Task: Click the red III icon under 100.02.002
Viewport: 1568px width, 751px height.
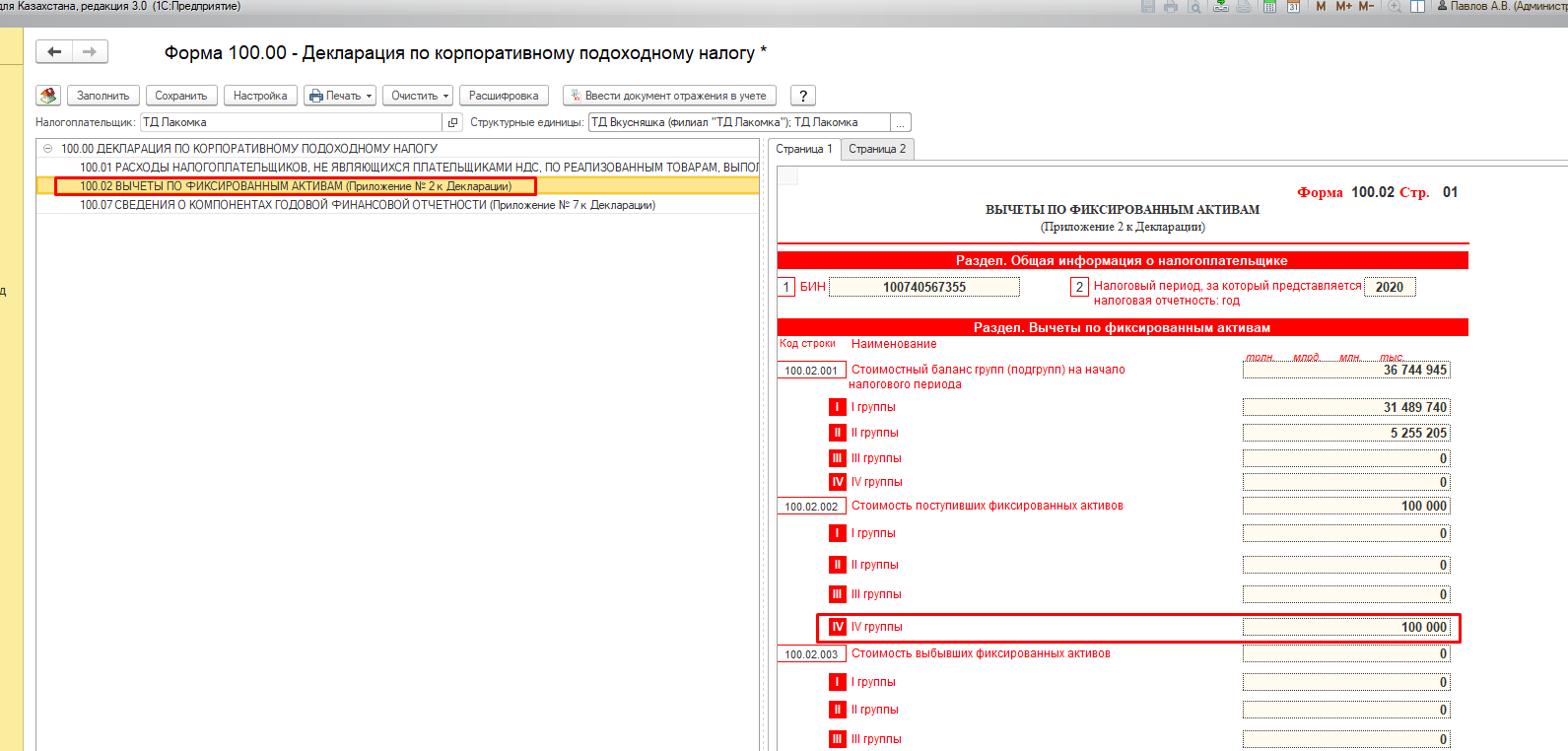Action: coord(838,594)
